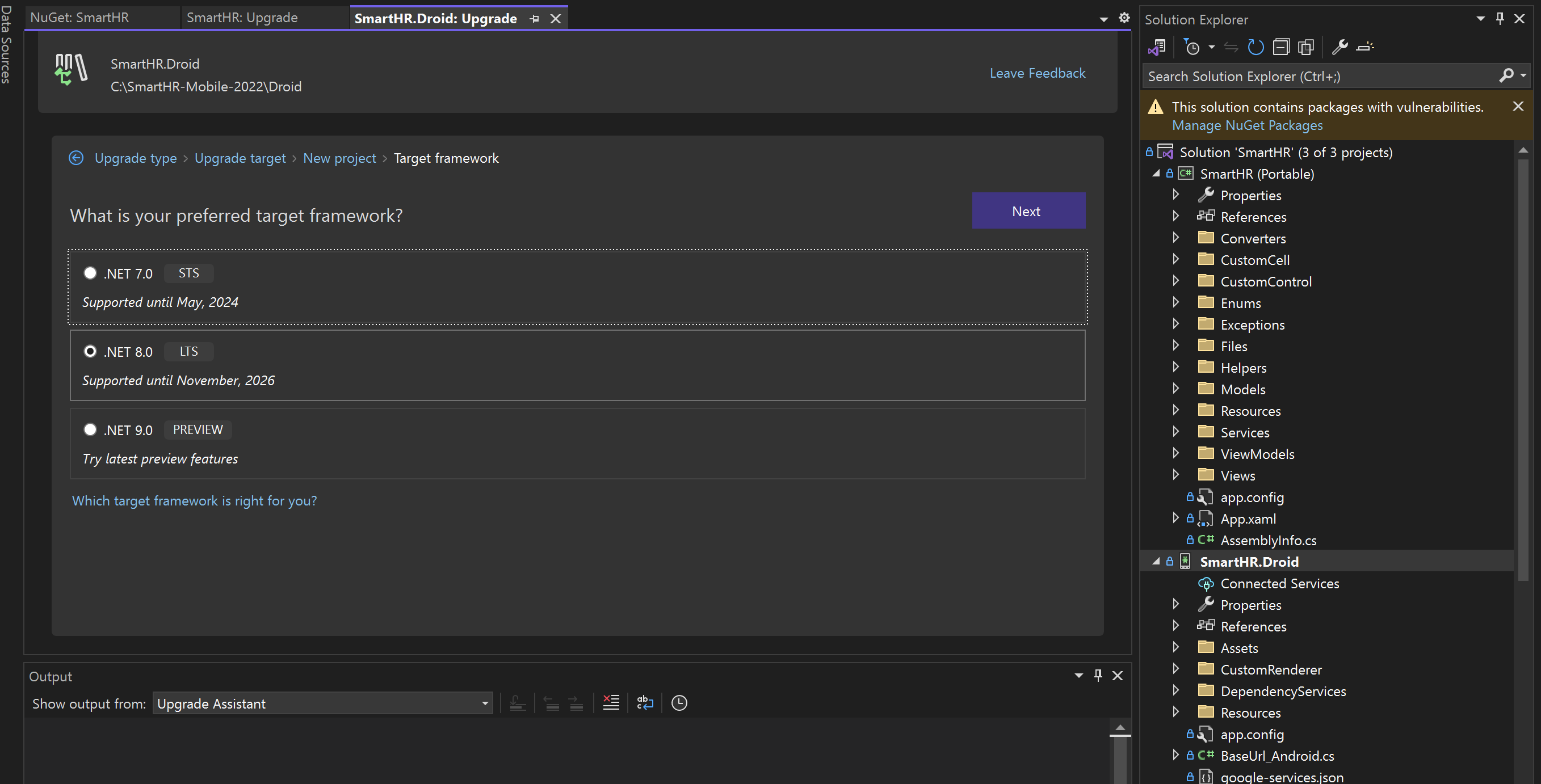Expand the App.xaml node
The width and height of the screenshot is (1541, 784).
pos(1175,518)
